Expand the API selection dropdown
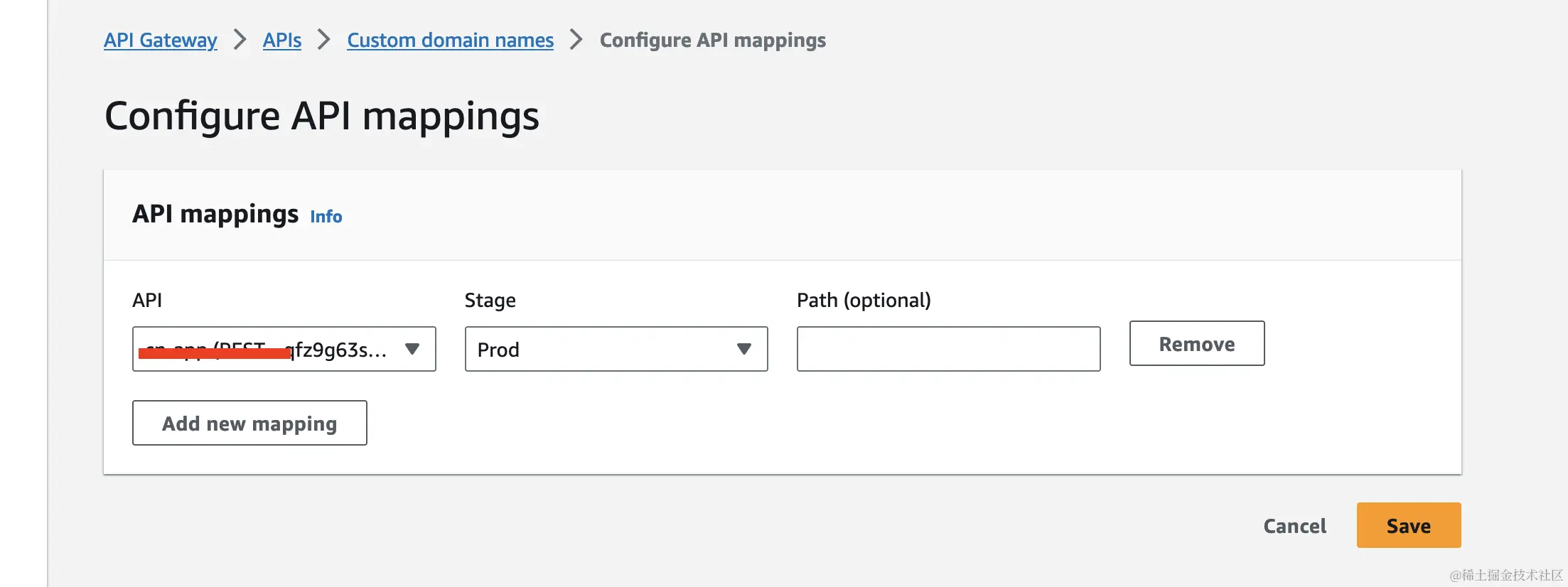The height and width of the screenshot is (587, 1568). pos(284,349)
